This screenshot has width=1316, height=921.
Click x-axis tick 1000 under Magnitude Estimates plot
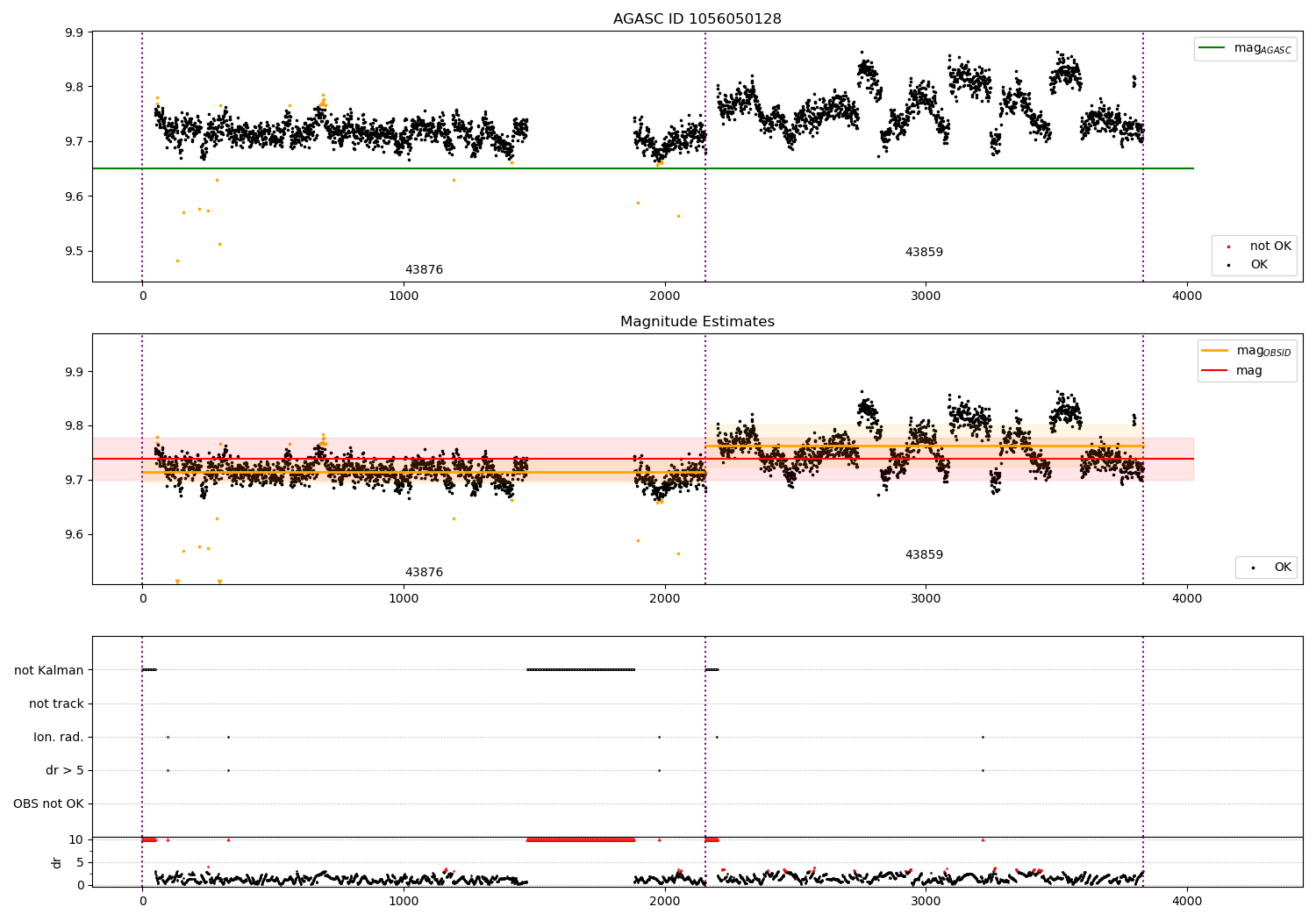click(x=404, y=599)
